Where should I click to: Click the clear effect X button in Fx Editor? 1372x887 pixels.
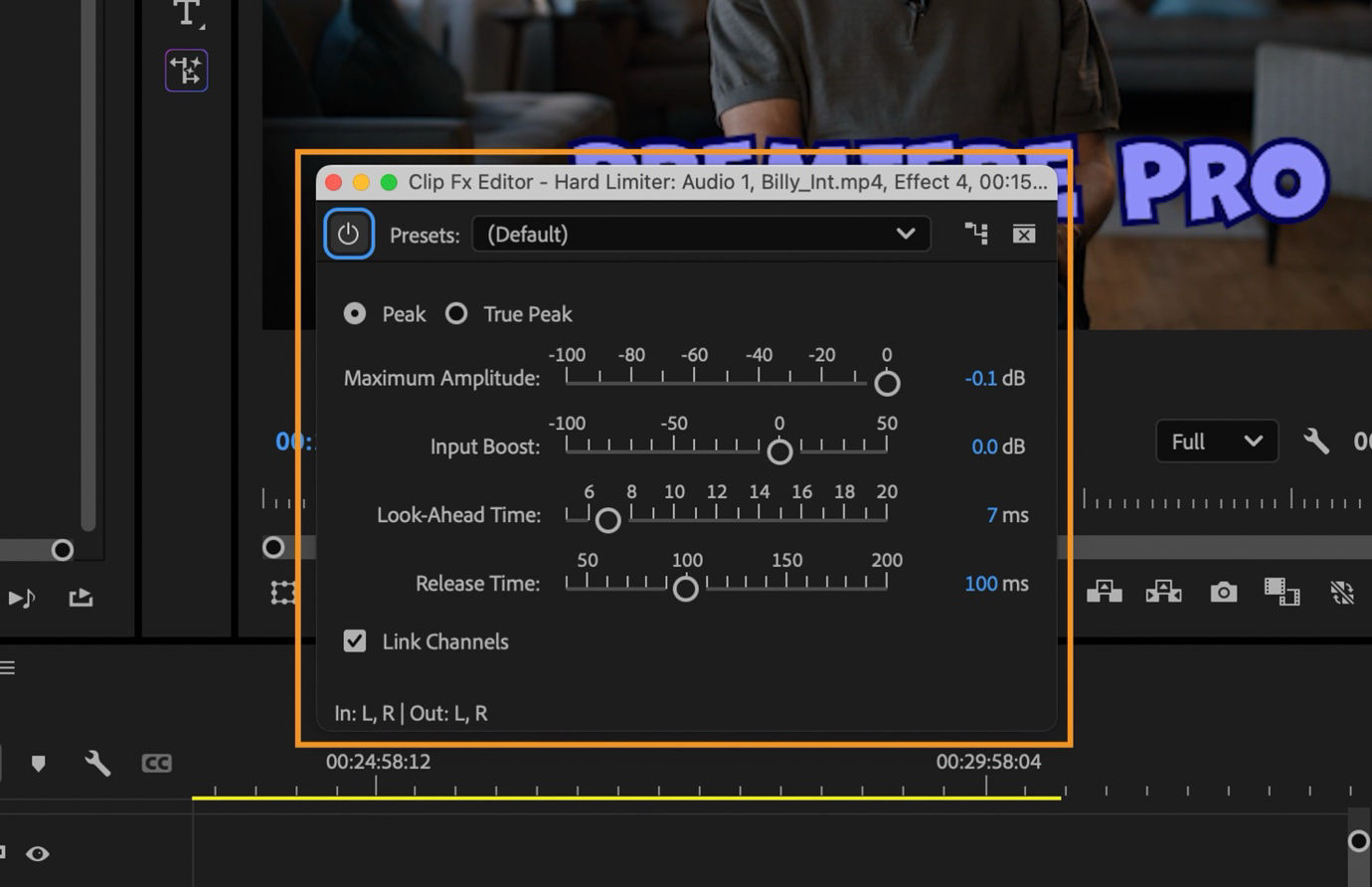tap(1023, 233)
